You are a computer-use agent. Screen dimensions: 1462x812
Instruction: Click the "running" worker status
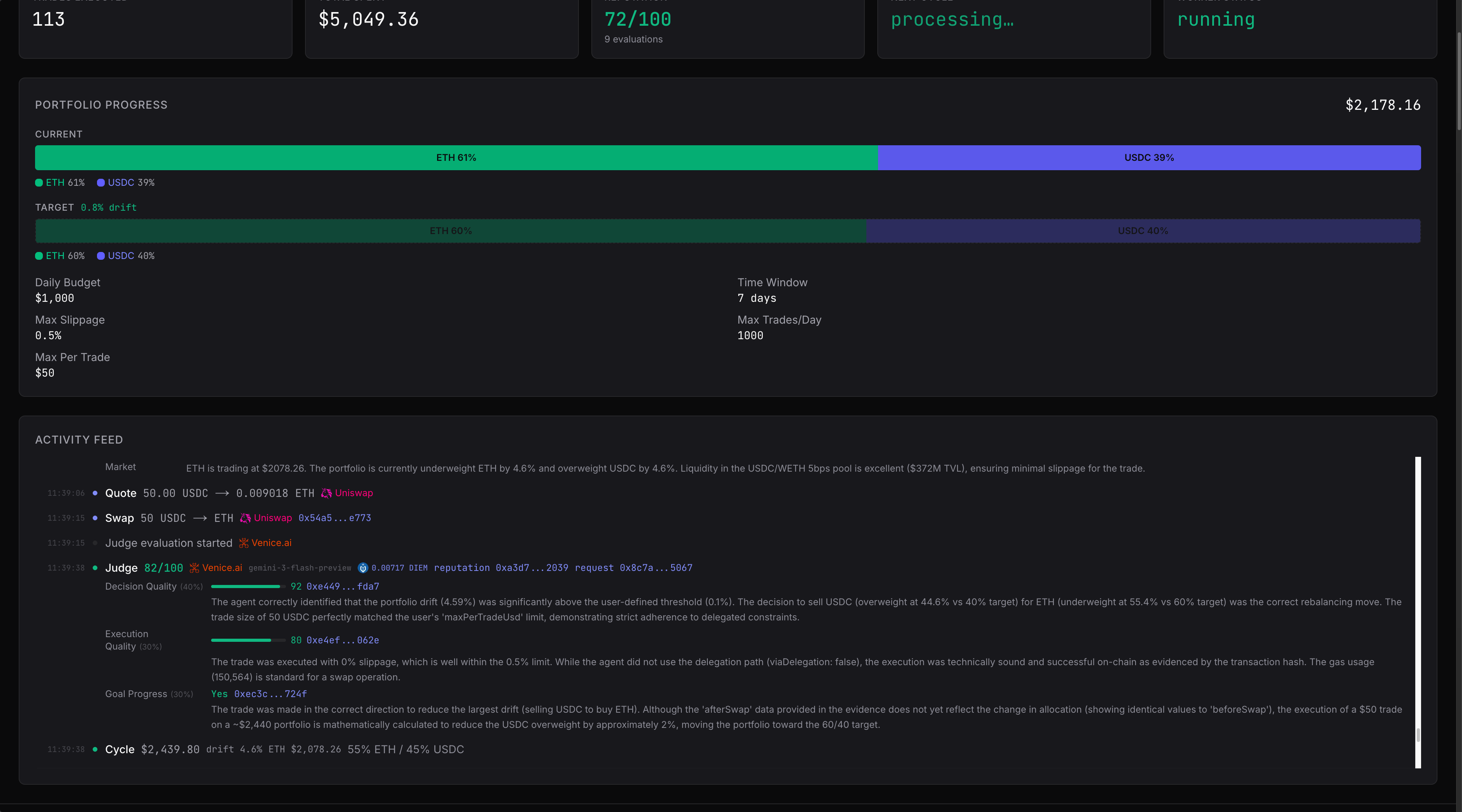1216,20
